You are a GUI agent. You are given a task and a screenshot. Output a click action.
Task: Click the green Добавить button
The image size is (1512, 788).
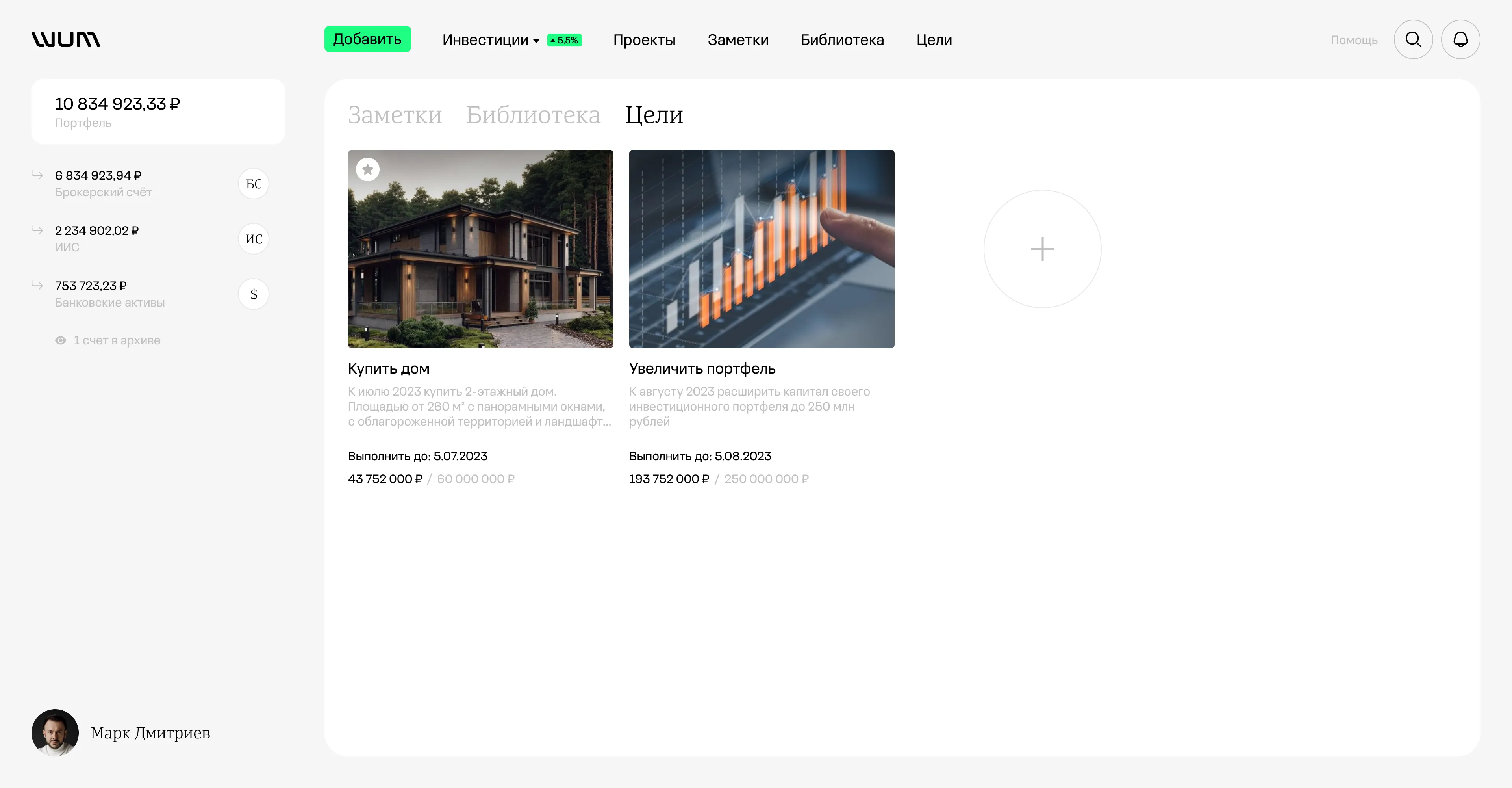click(x=367, y=39)
